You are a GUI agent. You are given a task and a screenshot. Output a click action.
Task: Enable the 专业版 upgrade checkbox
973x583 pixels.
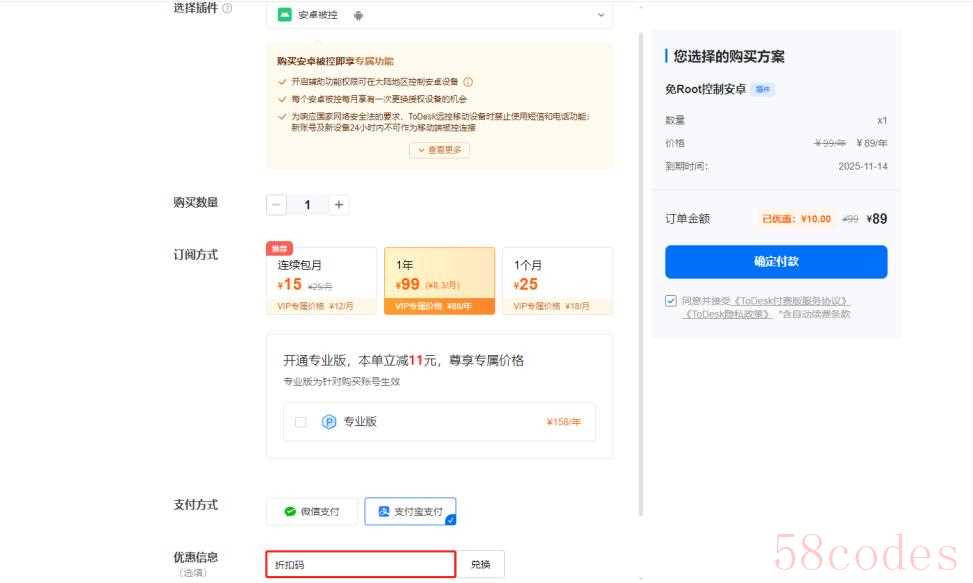[300, 422]
